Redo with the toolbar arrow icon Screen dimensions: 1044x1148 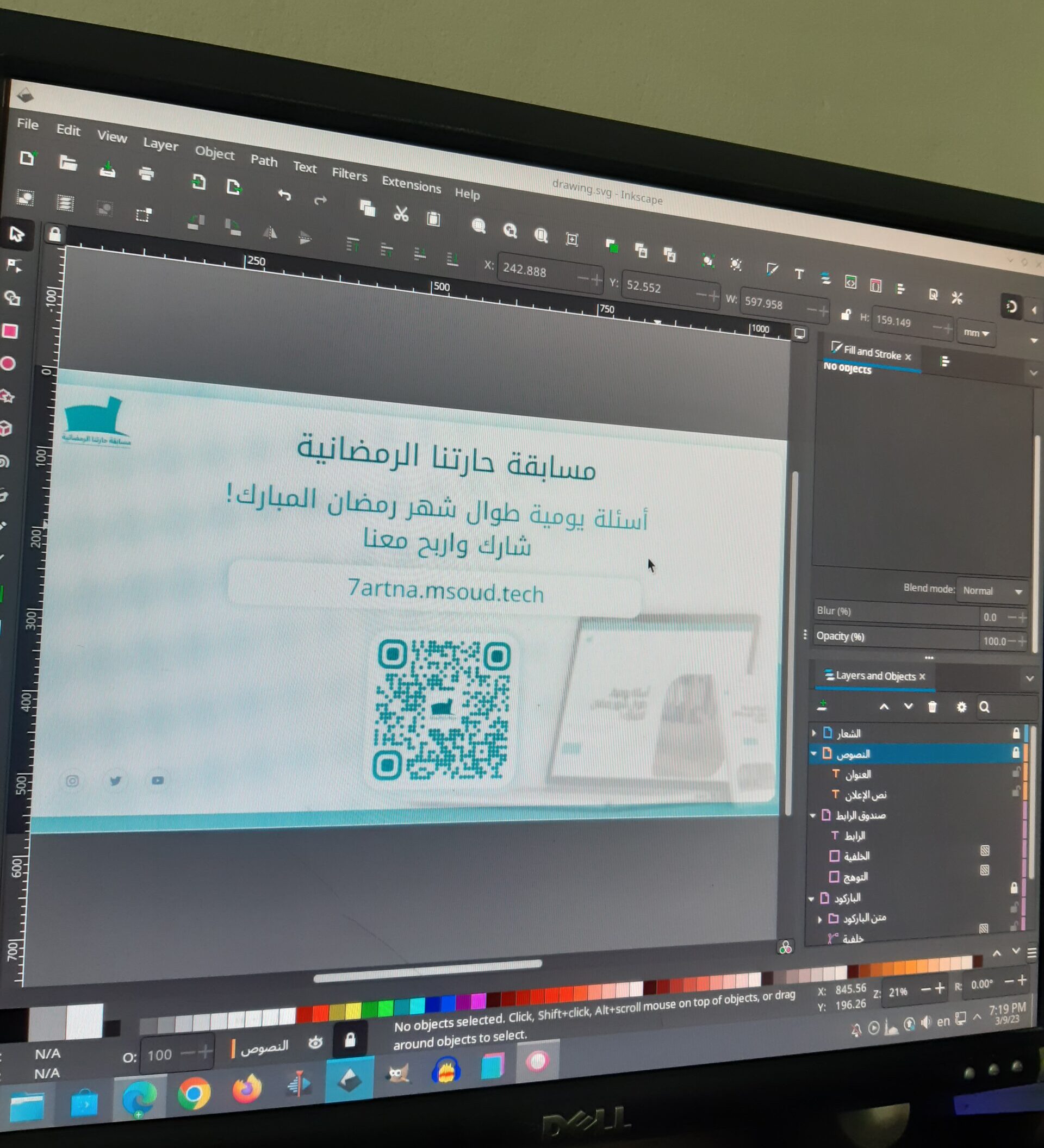click(321, 200)
